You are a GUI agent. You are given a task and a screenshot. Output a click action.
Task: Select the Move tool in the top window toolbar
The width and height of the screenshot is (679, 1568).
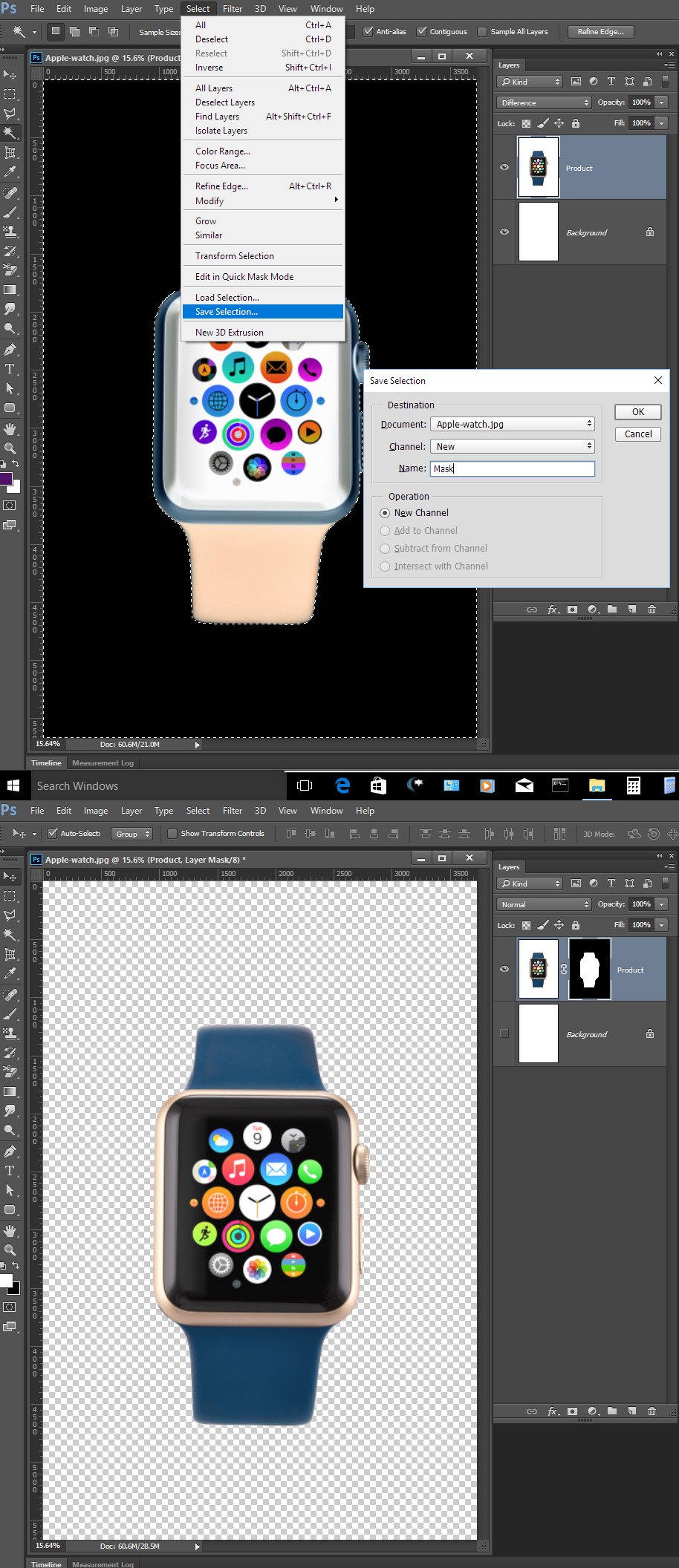[10, 74]
